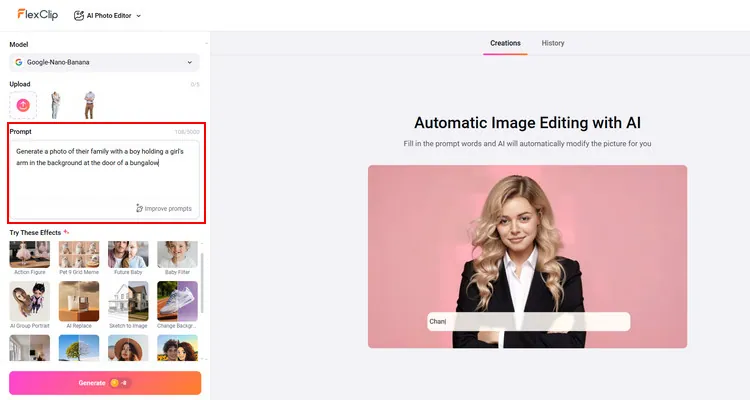Choose the AI Replace effect
Screen dimensions: 750x400
point(79,305)
